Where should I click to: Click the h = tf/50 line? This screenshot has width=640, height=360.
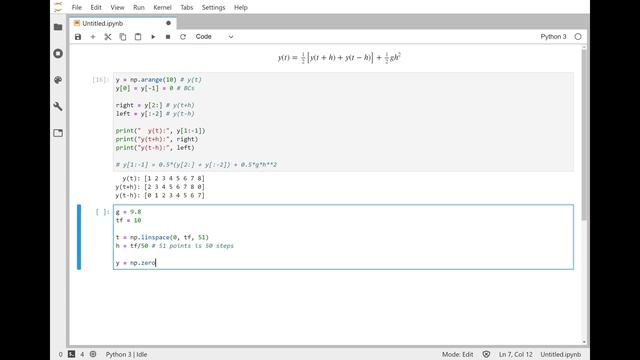coord(175,246)
